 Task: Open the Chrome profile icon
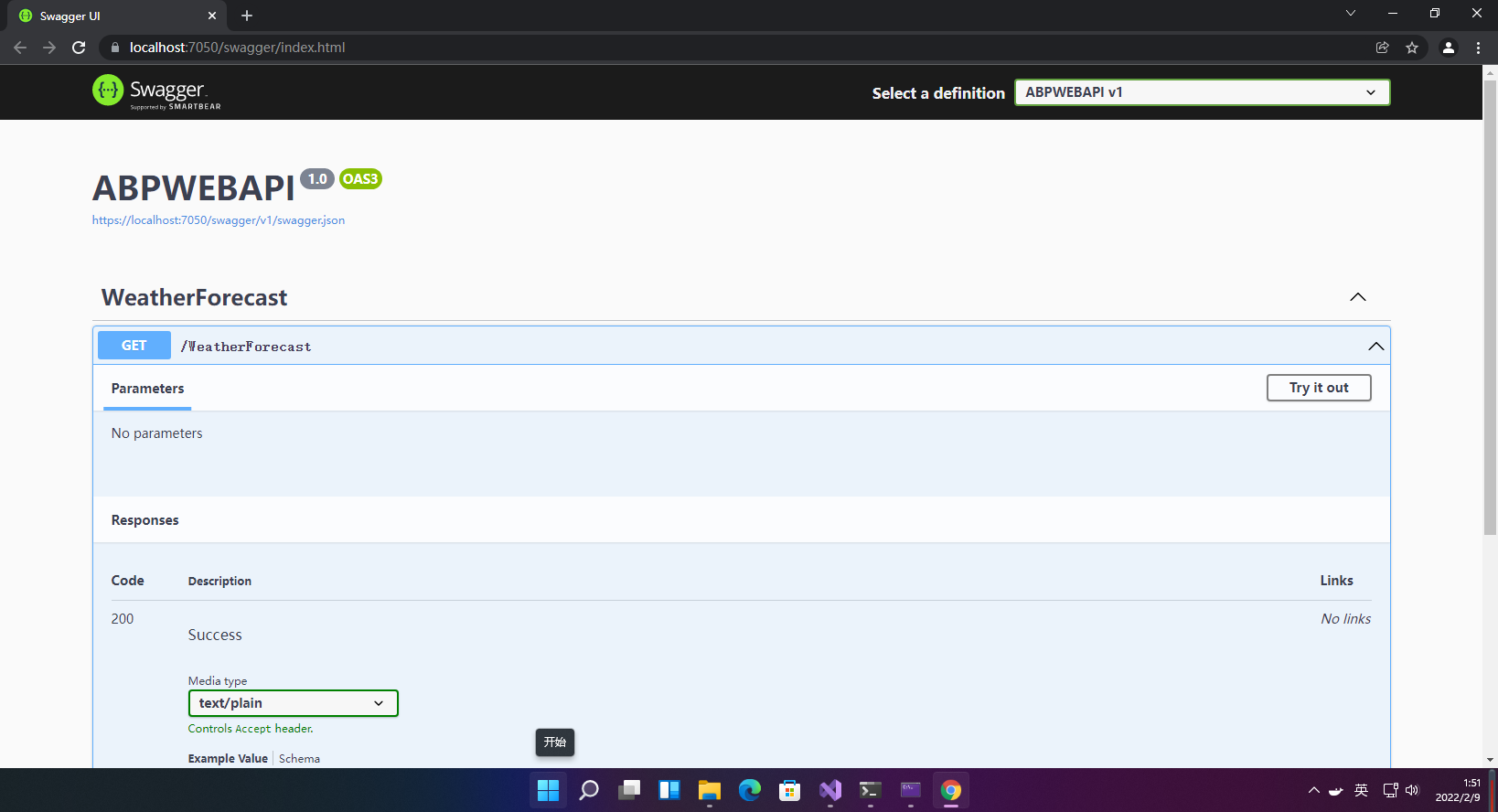click(x=1449, y=48)
